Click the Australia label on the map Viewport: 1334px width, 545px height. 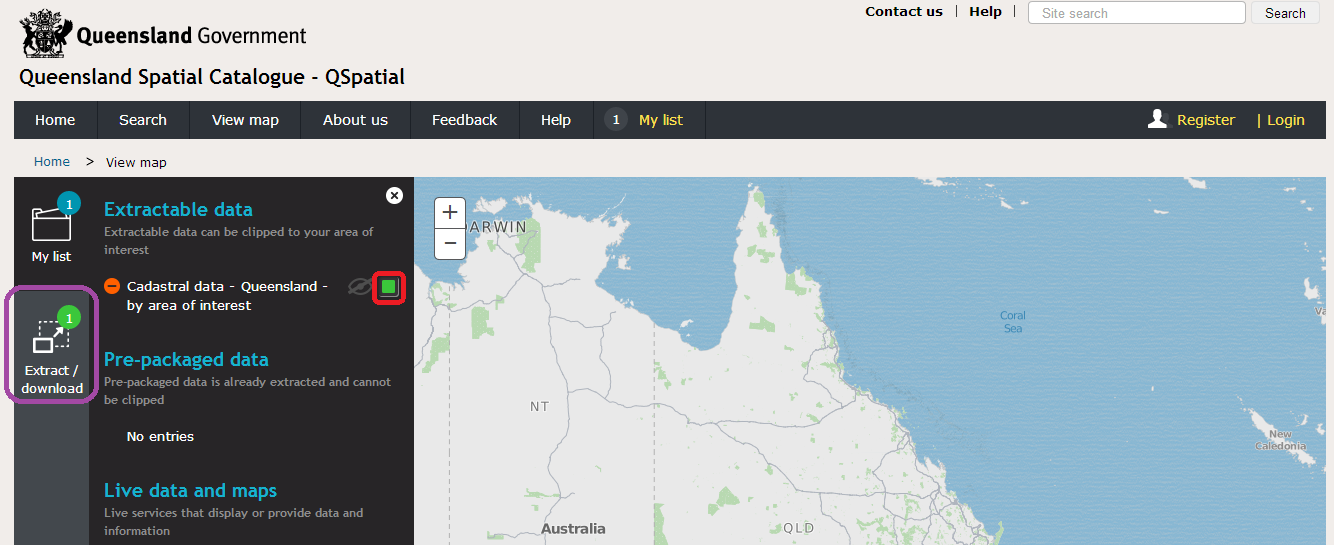pyautogui.click(x=573, y=528)
